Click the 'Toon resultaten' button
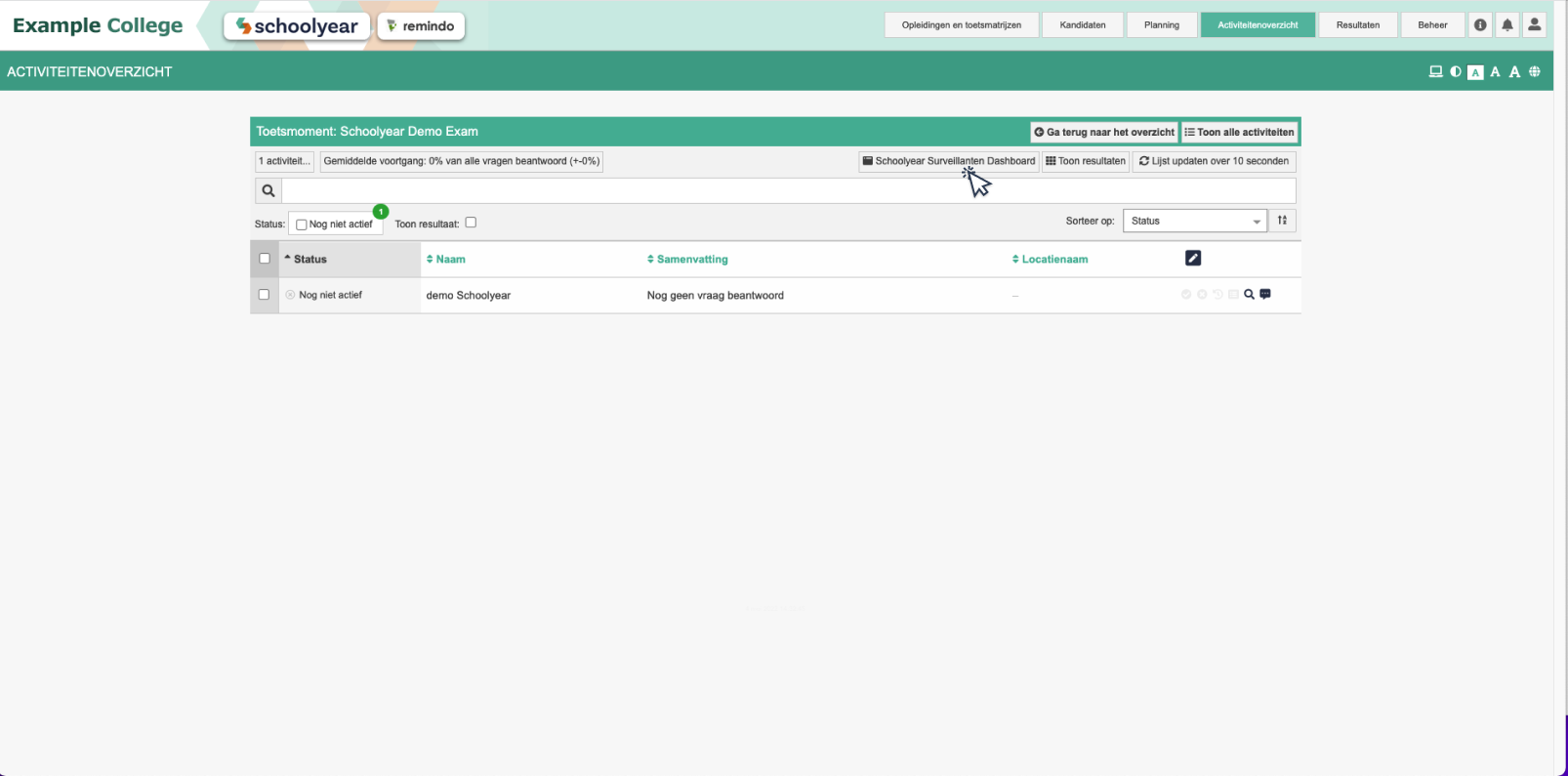Viewport: 1568px width, 776px height. click(1086, 161)
